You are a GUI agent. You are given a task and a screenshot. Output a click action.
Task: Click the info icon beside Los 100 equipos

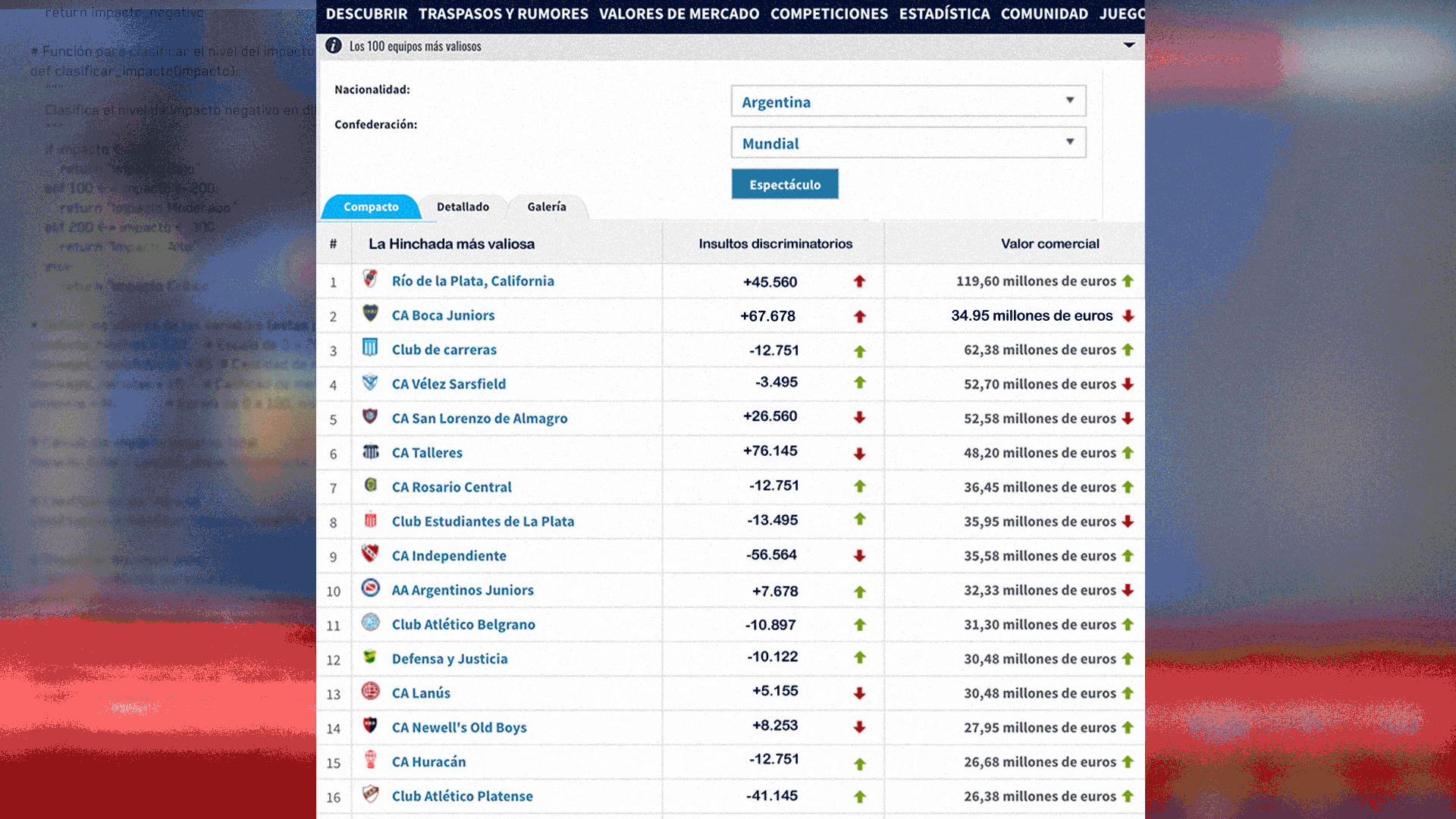click(x=334, y=45)
